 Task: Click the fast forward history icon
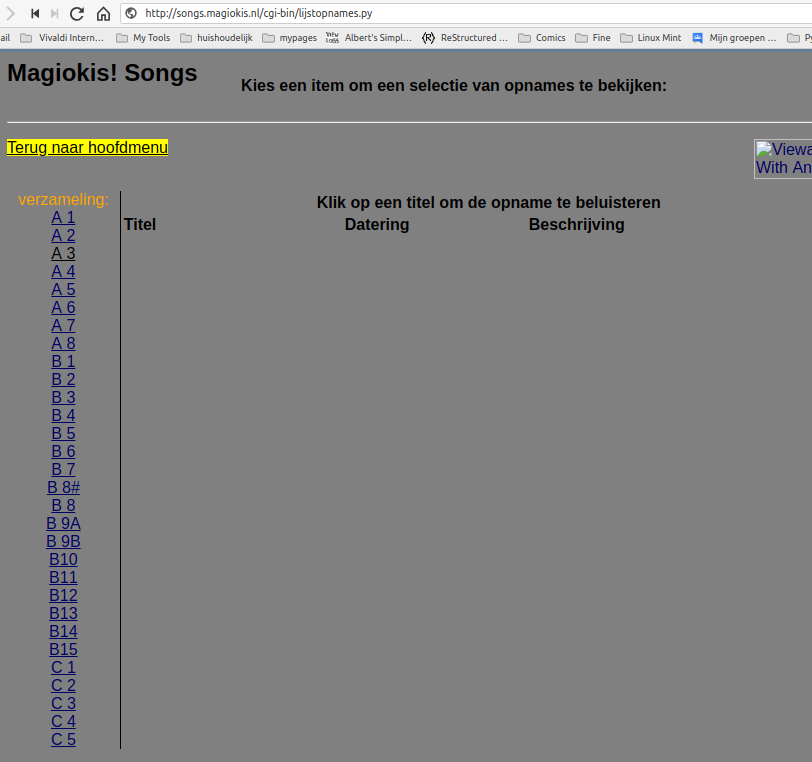(54, 14)
